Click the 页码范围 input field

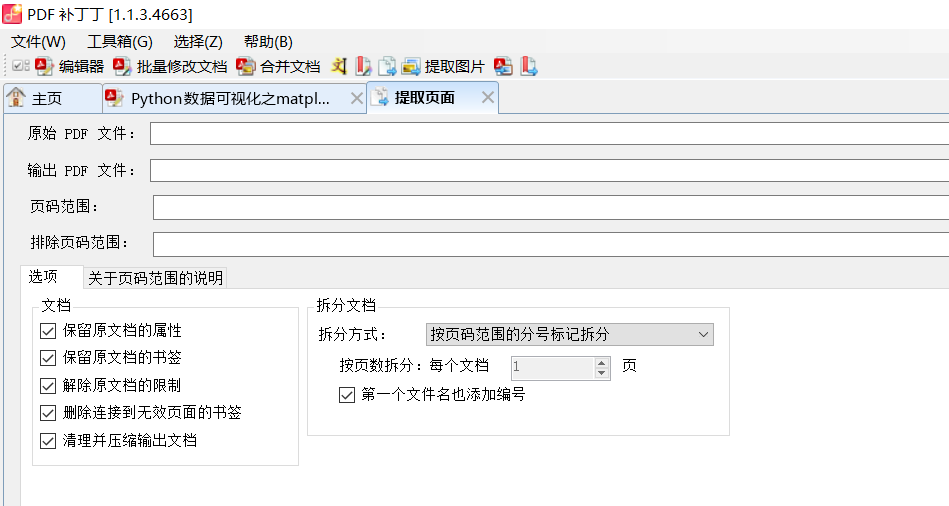click(x=551, y=207)
